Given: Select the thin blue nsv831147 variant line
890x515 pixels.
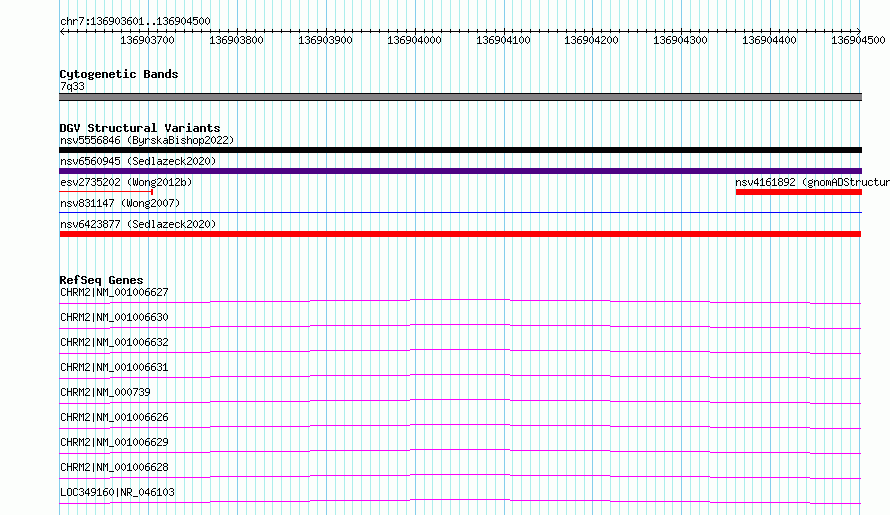Looking at the screenshot, I should pos(460,212).
